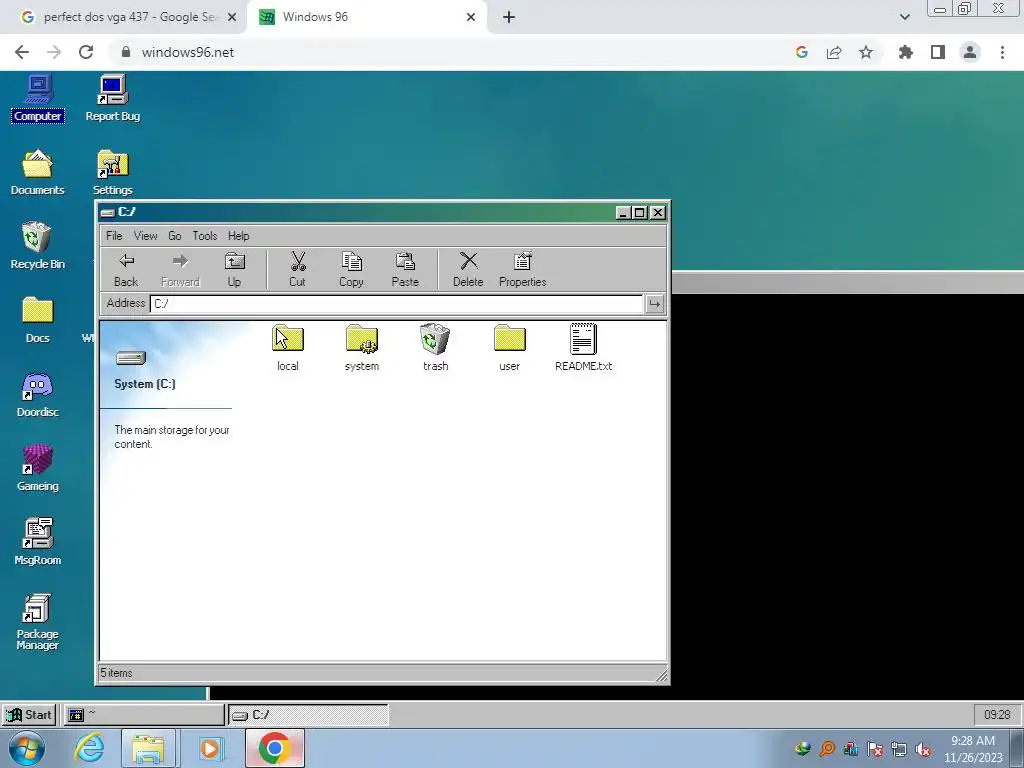1024x768 pixels.
Task: Open the Windows 96 Start menu
Action: (28, 714)
